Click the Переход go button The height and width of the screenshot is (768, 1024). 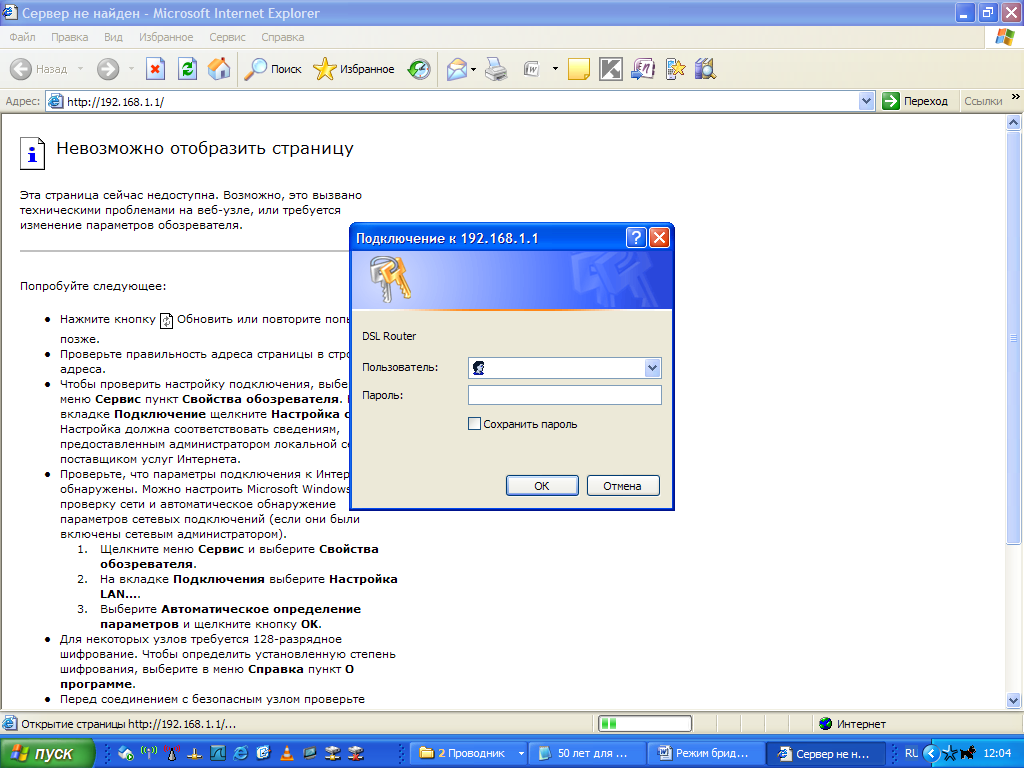pos(915,101)
